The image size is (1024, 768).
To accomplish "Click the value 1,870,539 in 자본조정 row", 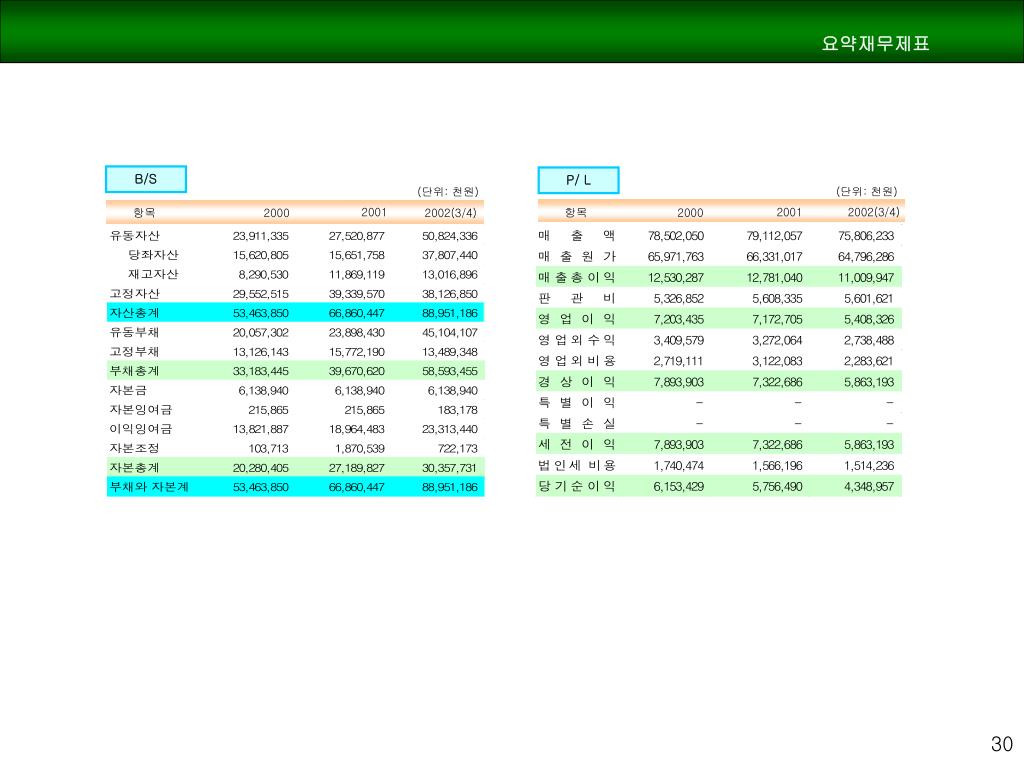I will coord(359,448).
